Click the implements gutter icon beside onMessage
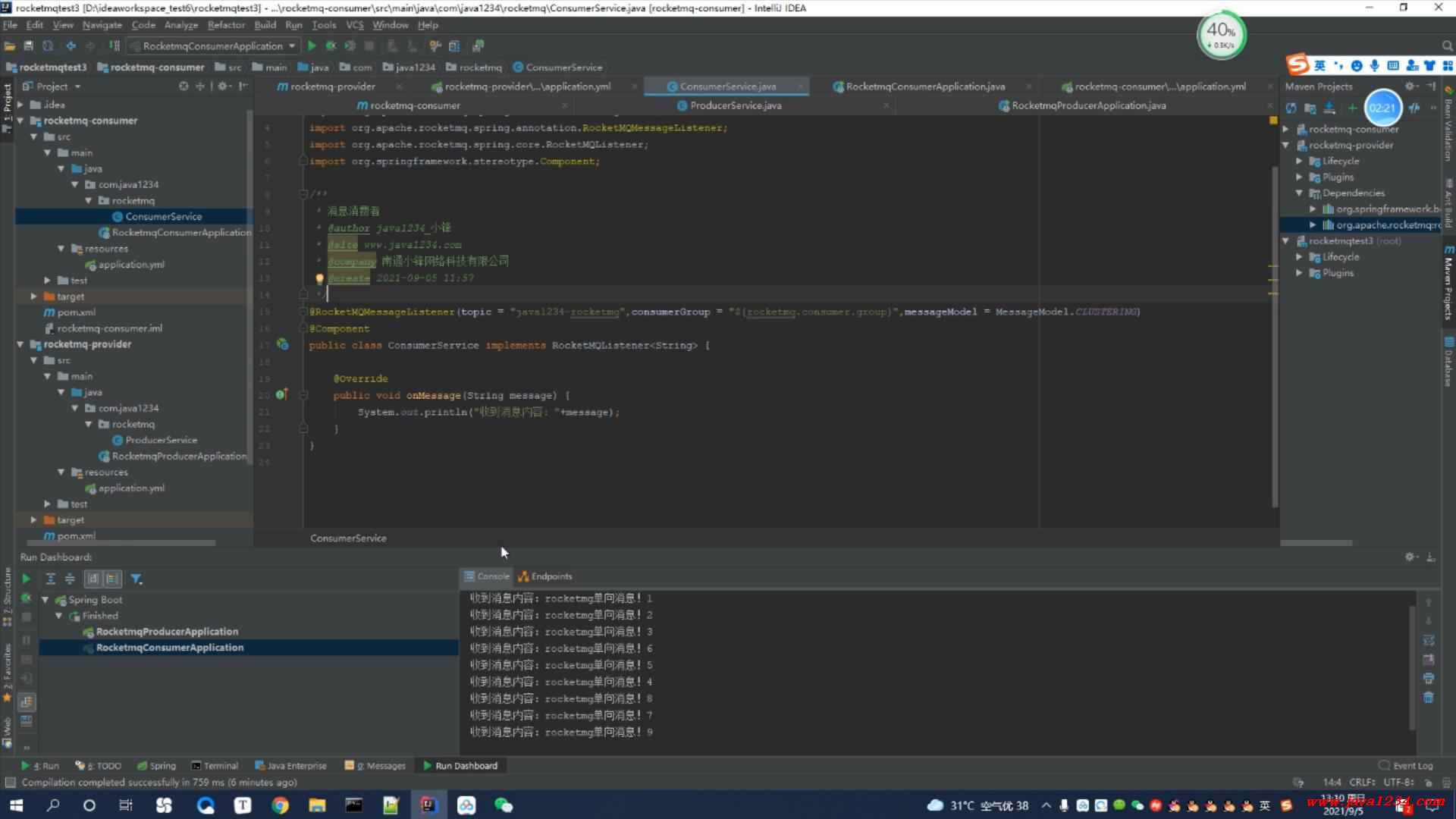 [282, 394]
